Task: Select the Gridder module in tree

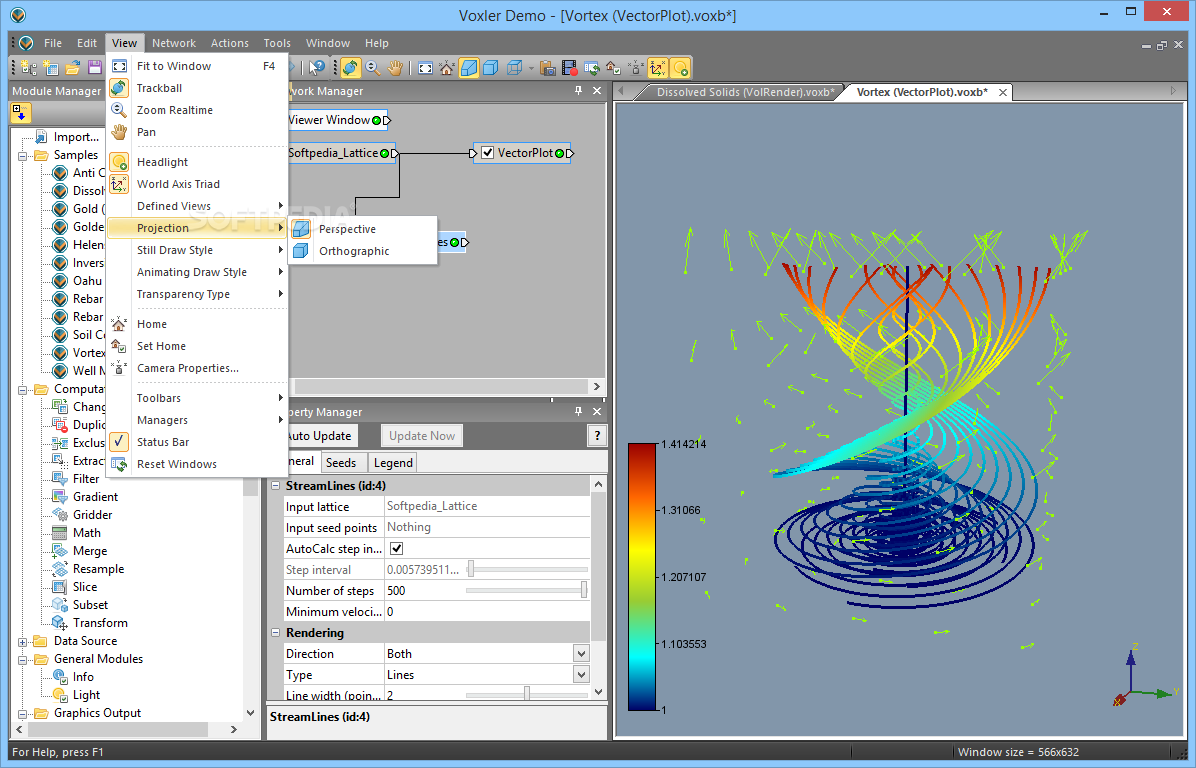Action: pyautogui.click(x=92, y=515)
